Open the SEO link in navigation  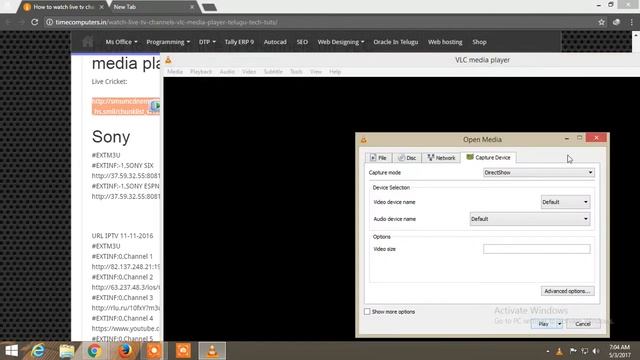[302, 42]
